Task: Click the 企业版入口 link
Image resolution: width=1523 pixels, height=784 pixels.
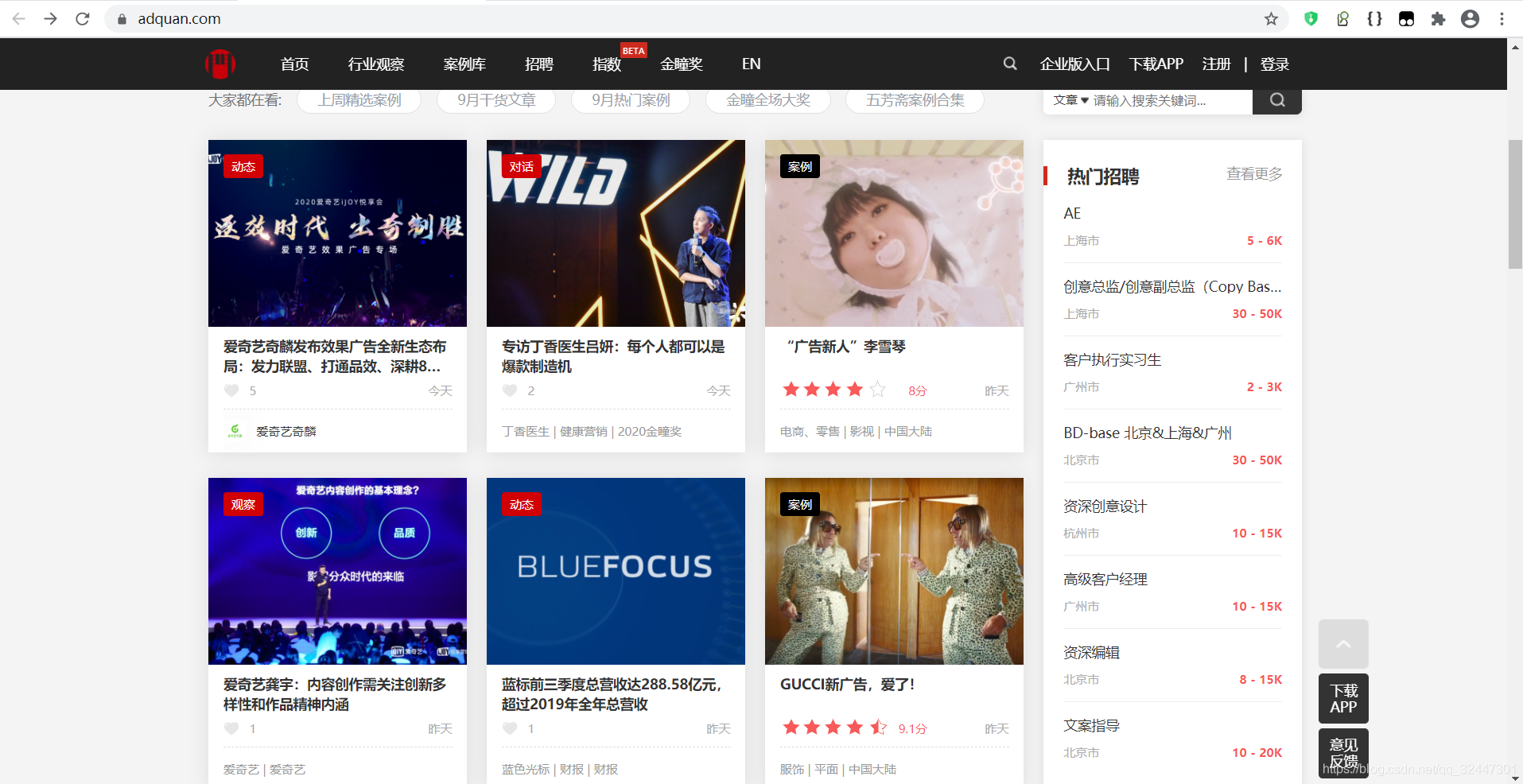Action: (1075, 64)
